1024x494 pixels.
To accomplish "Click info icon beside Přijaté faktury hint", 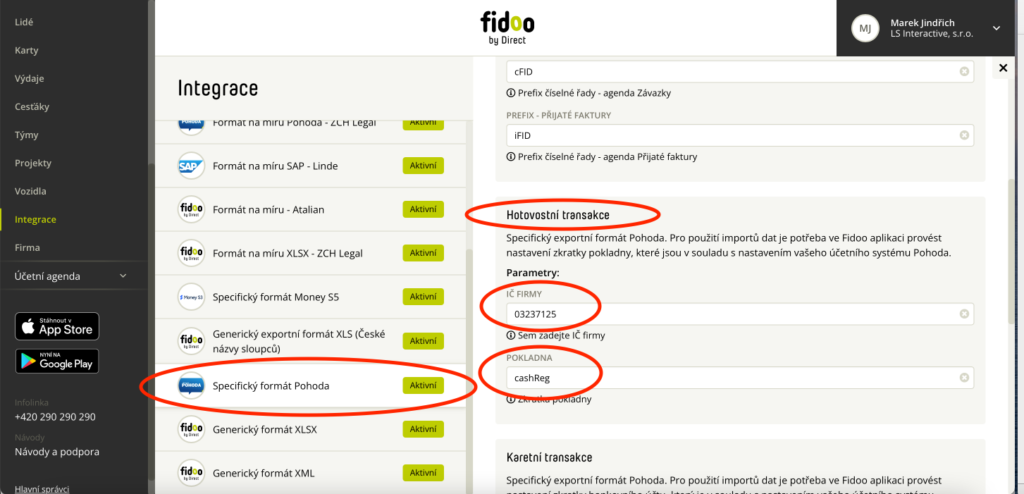I will tap(511, 157).
